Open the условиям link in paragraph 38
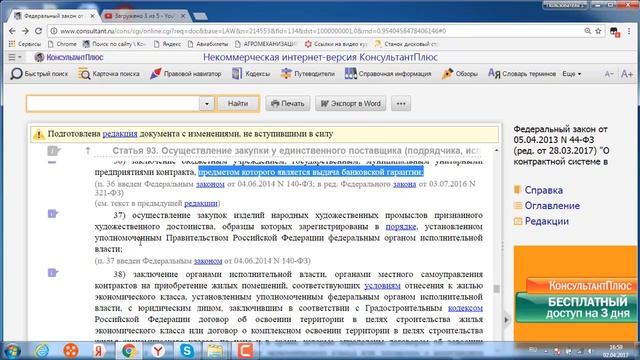Viewport: 640px width, 360px height. (x=382, y=286)
